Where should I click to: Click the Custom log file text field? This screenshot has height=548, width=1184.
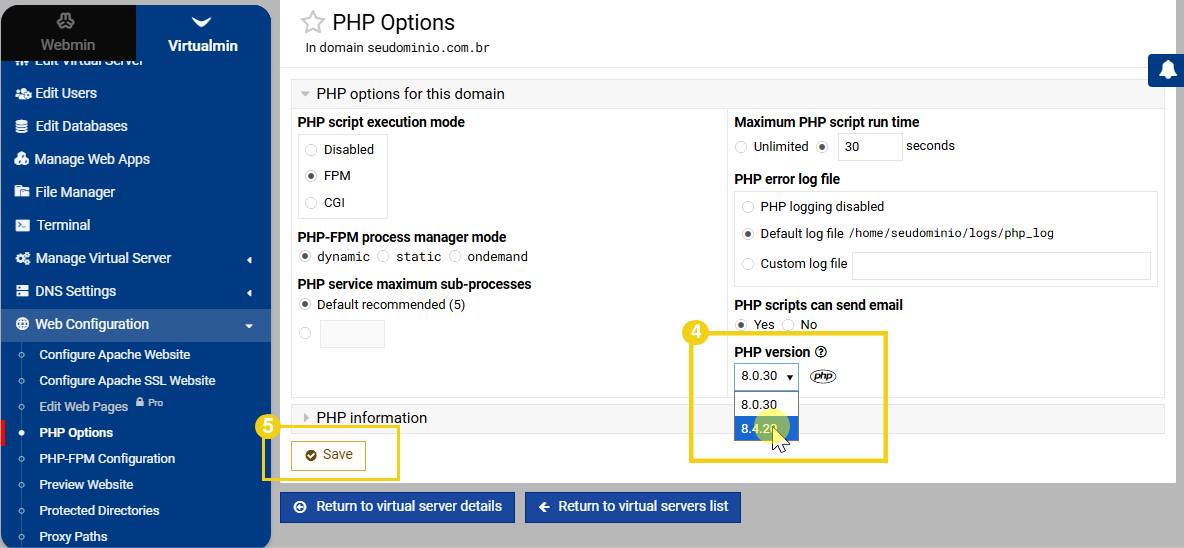tap(1001, 265)
